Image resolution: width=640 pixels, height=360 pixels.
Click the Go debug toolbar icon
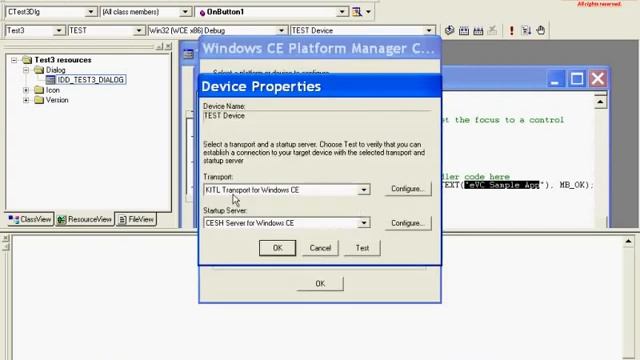tap(526, 30)
